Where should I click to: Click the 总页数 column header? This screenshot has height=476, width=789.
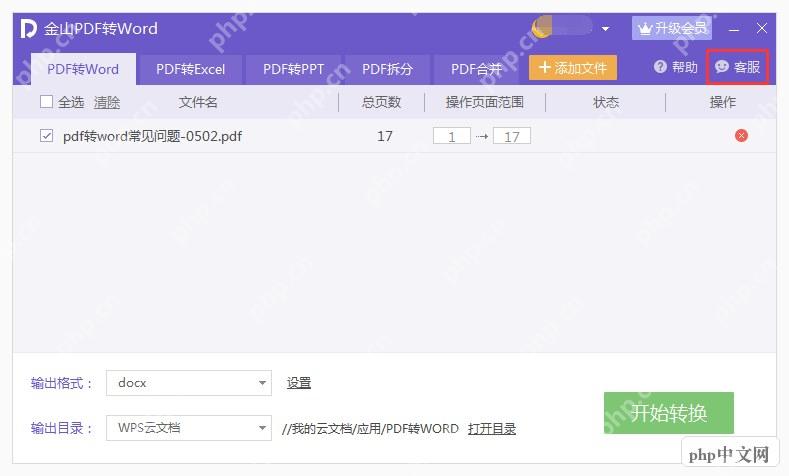pyautogui.click(x=381, y=102)
